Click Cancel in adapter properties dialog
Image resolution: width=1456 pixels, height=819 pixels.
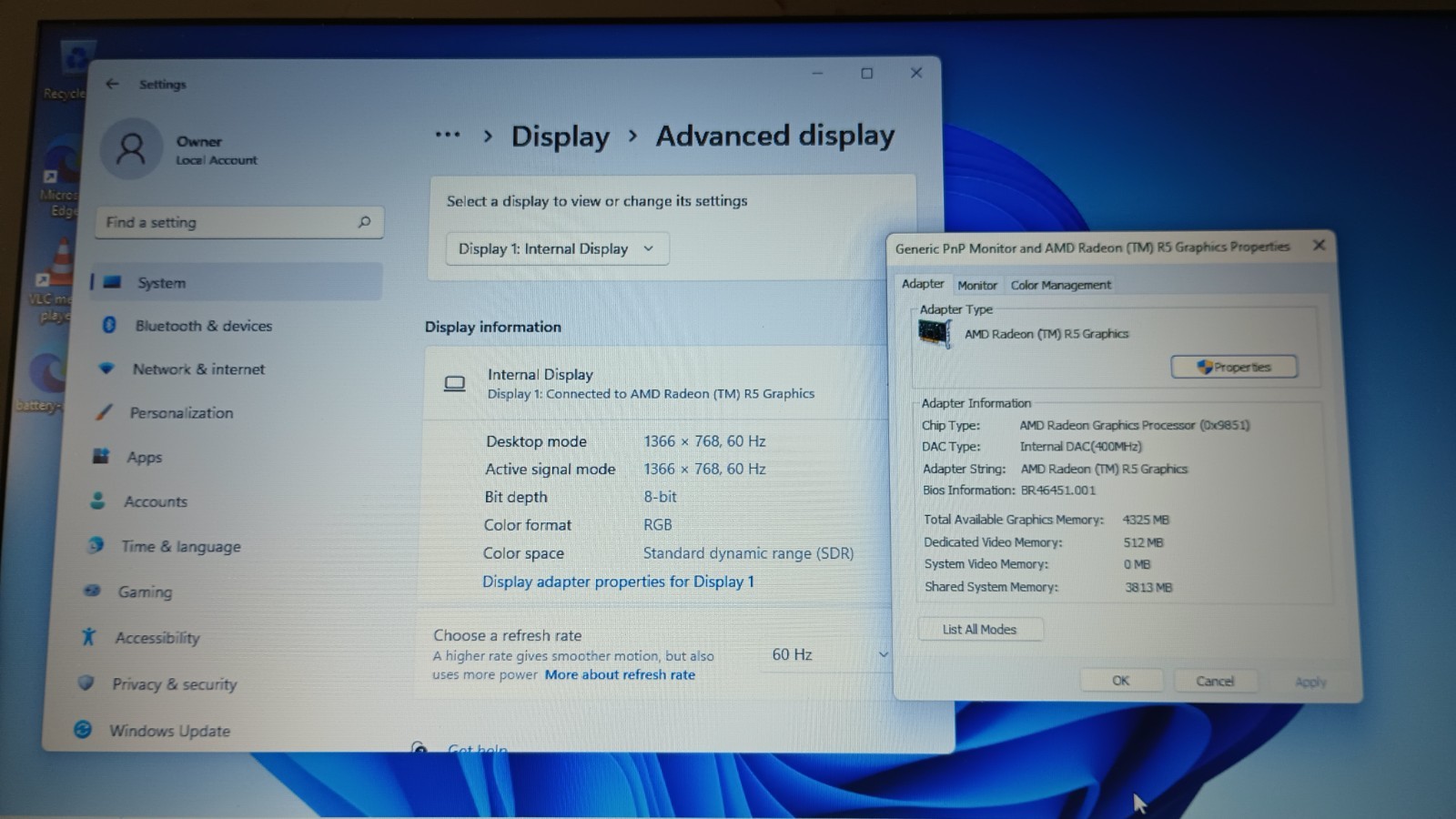coord(1215,681)
